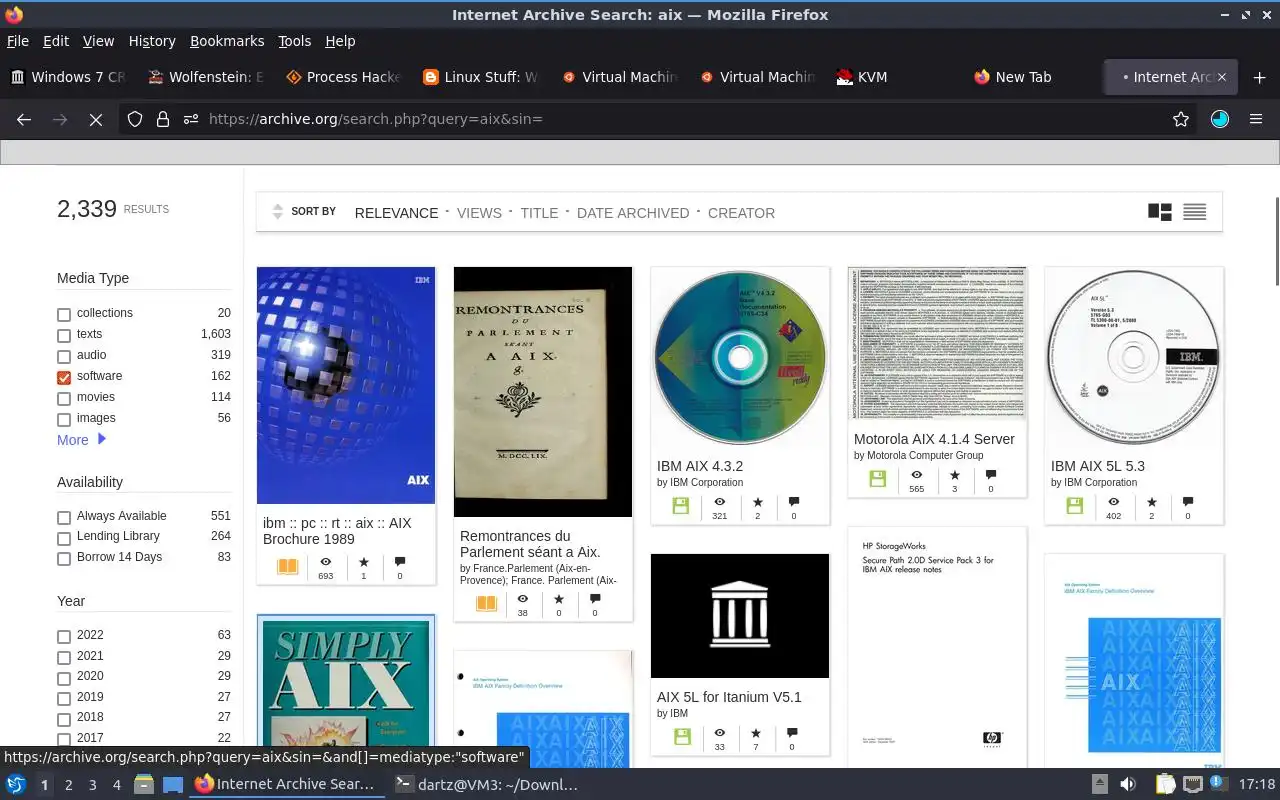Click the software floppy icon under IBM AIX 4.3.2
Viewport: 1280px width, 800px height.
point(681,506)
